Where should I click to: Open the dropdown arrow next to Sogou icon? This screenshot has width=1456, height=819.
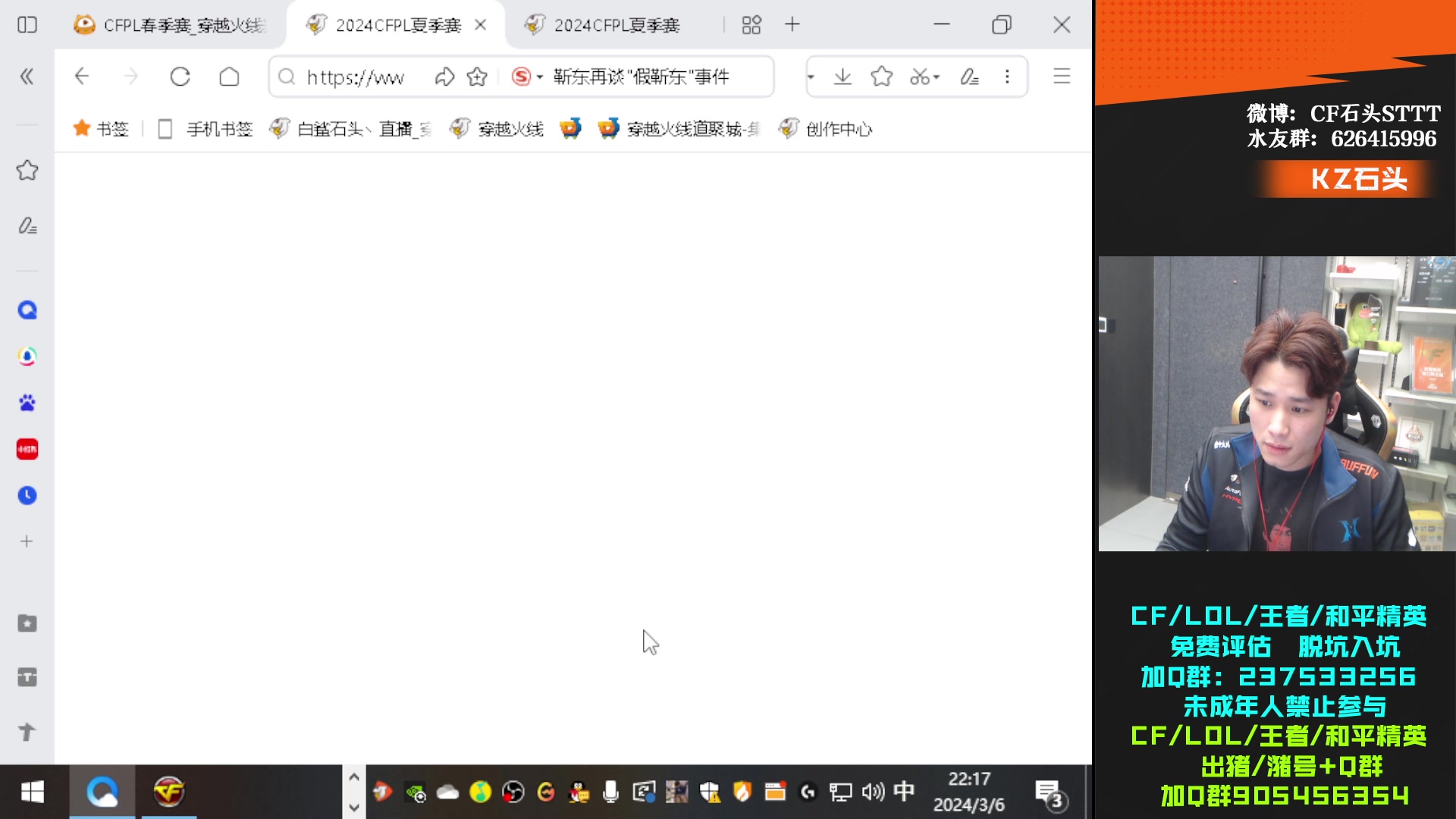click(540, 76)
